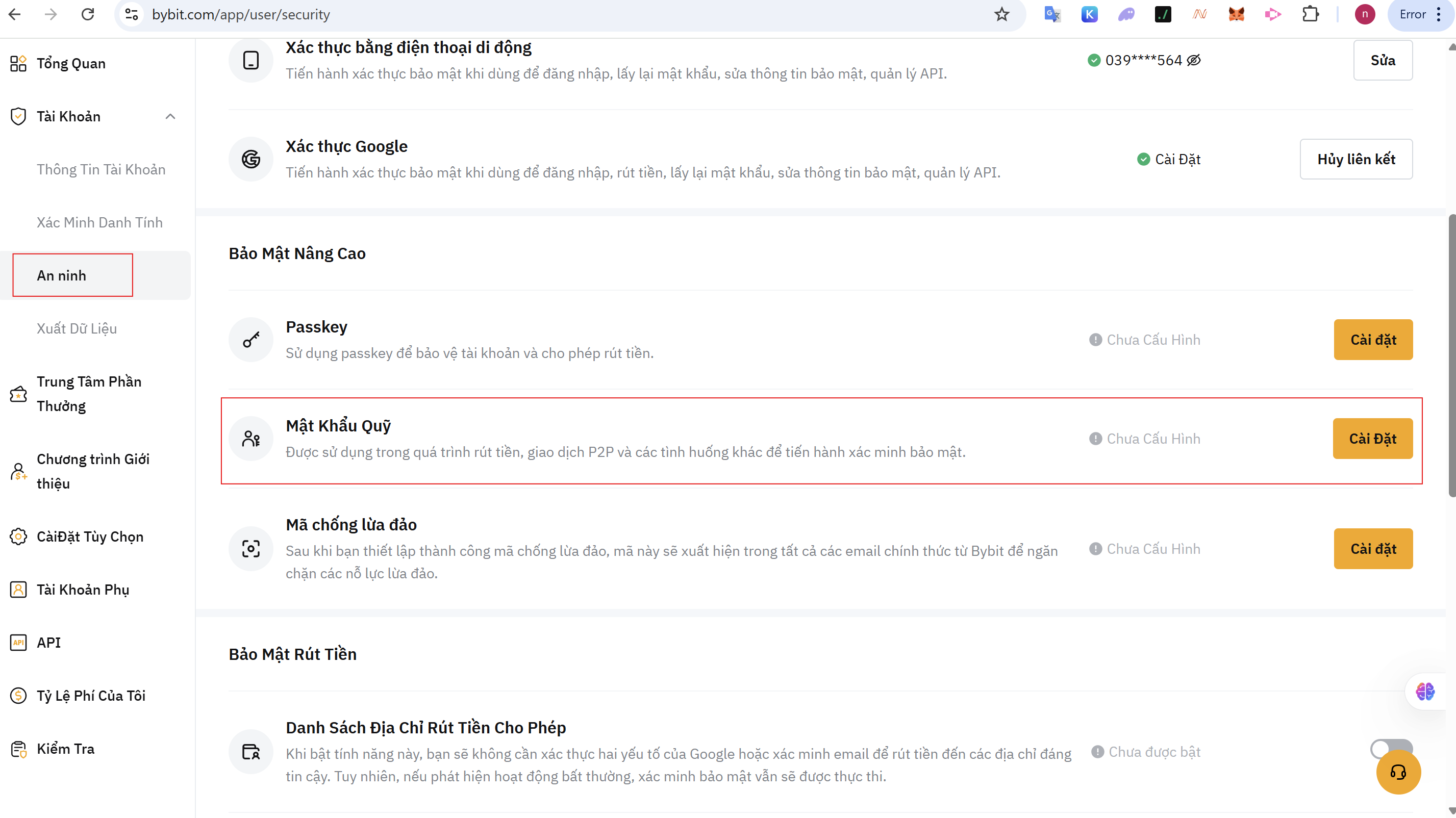Screen dimensions: 1456x818
Task: Toggle phone number visibility eye icon
Action: pyautogui.click(x=1194, y=61)
